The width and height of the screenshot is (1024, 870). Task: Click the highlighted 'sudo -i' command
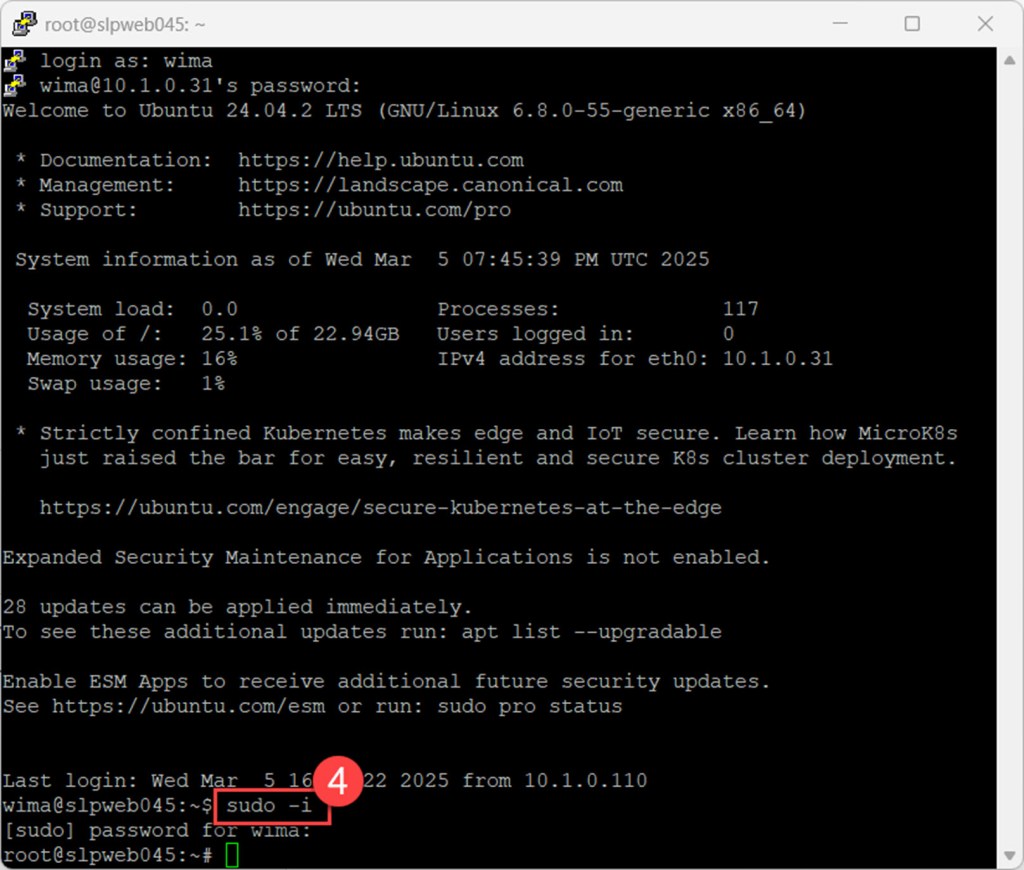coord(270,806)
